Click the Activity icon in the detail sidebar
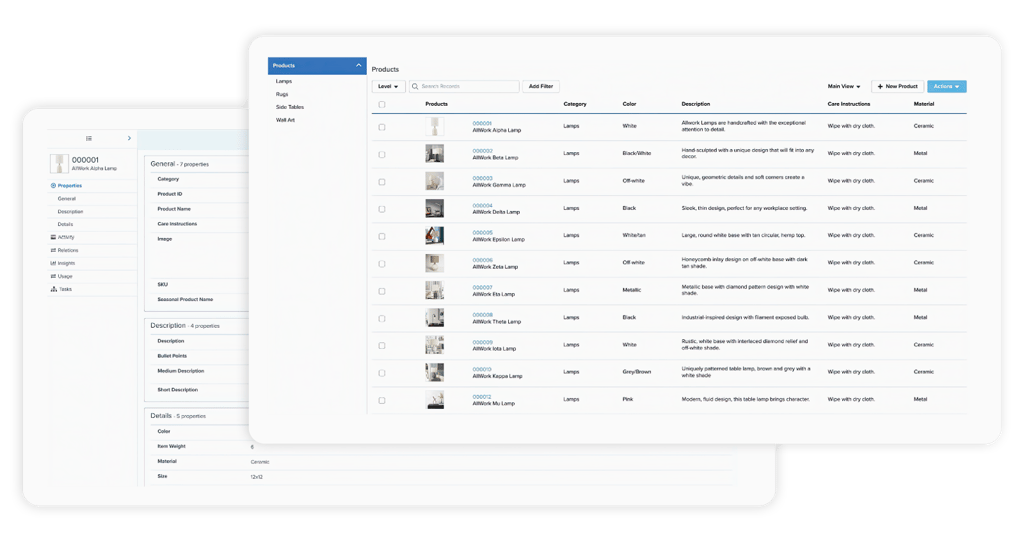Viewport: 1024px width, 544px height. click(x=54, y=237)
